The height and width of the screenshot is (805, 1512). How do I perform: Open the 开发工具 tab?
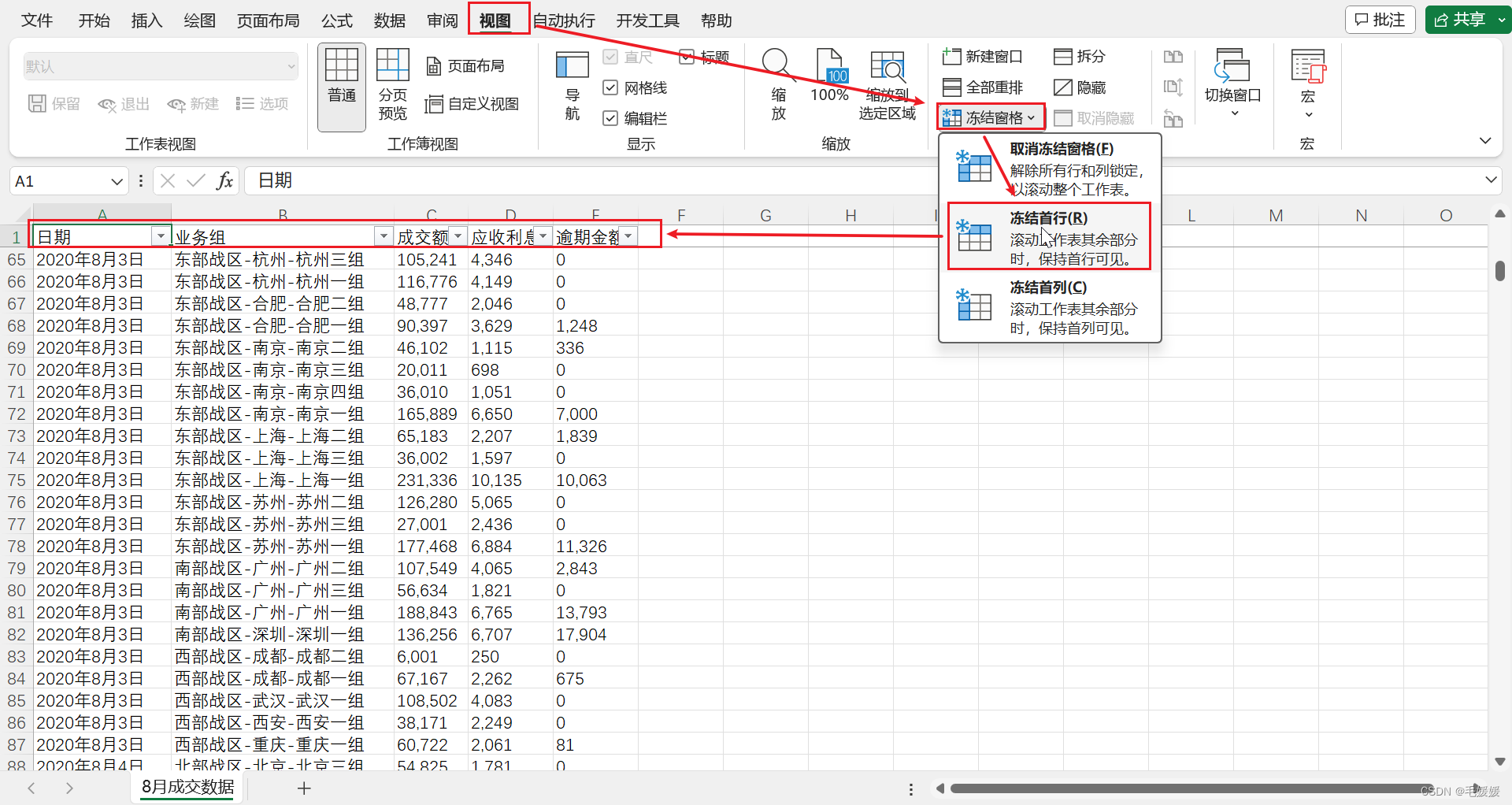coord(647,20)
